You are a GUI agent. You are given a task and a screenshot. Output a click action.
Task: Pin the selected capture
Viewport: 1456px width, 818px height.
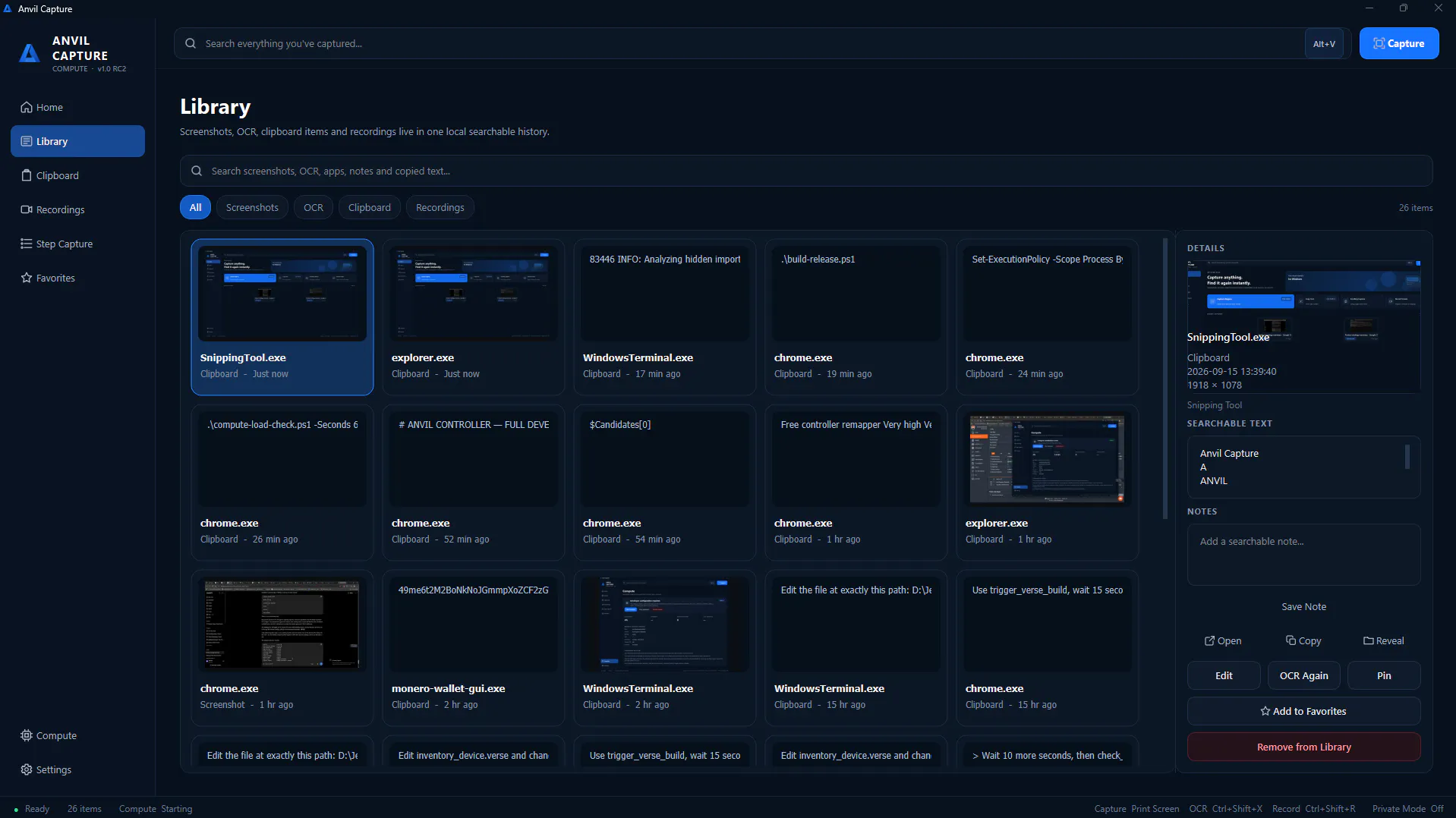(x=1384, y=675)
